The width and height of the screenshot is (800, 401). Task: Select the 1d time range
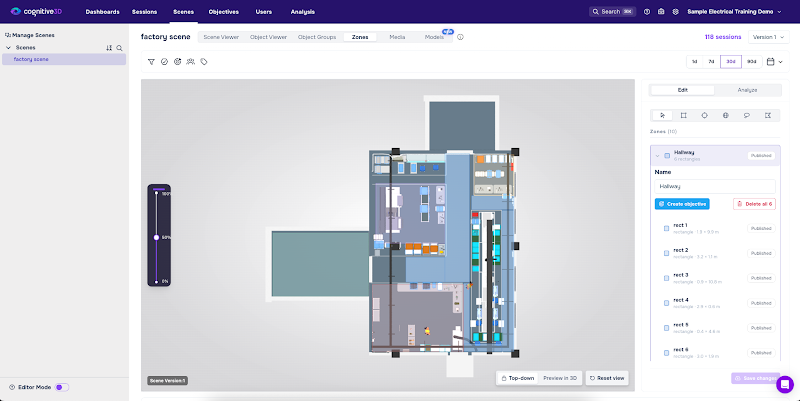pyautogui.click(x=694, y=62)
